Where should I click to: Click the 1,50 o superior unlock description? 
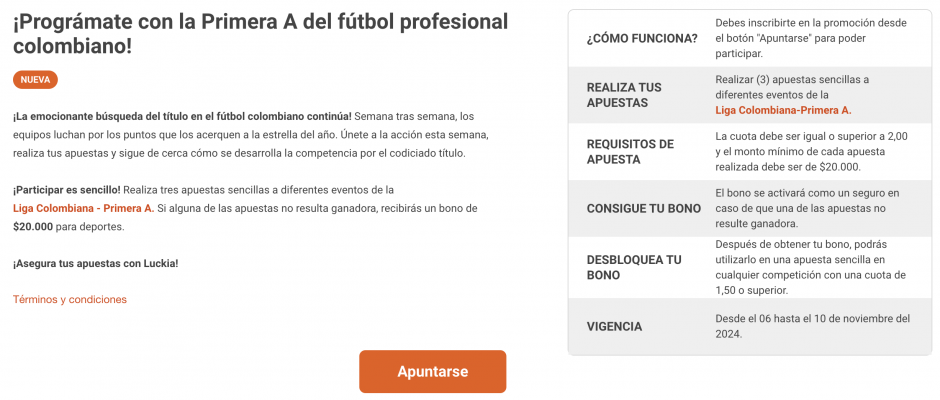811,267
